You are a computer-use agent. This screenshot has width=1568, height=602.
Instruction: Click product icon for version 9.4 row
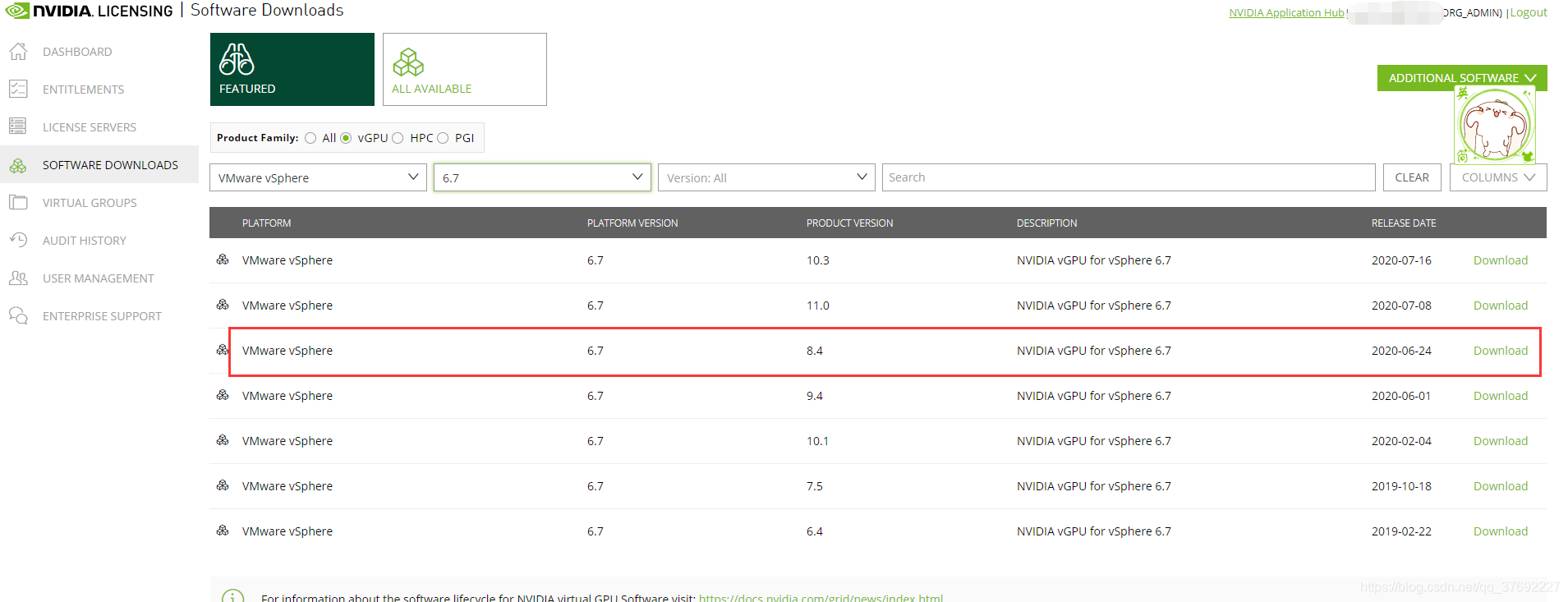pos(223,395)
